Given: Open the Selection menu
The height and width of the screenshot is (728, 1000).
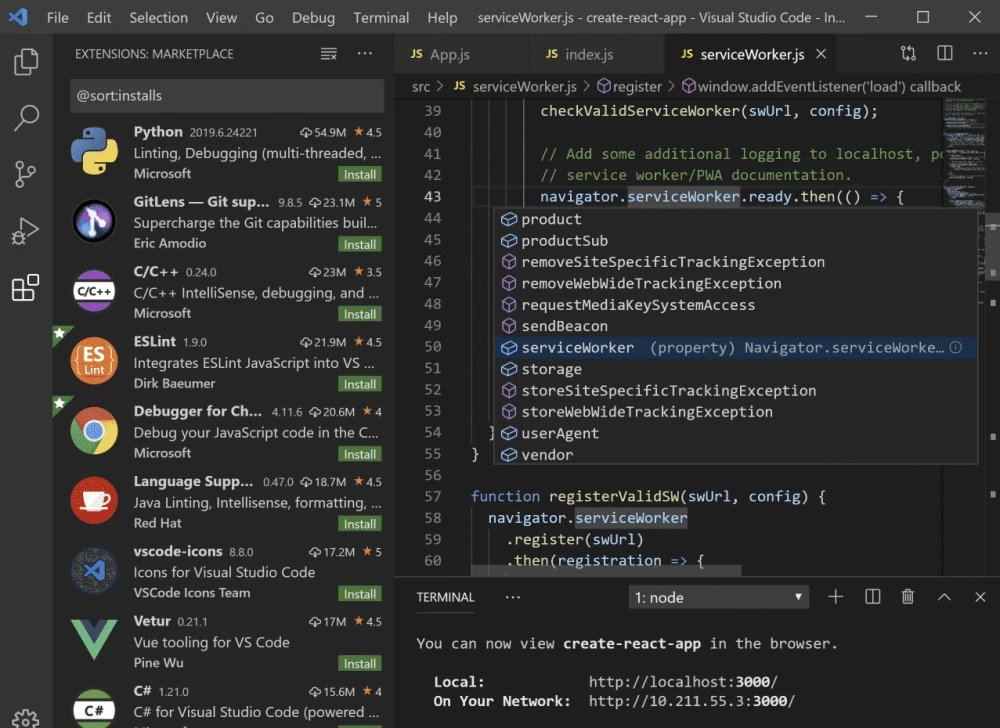Looking at the screenshot, I should [x=158, y=18].
